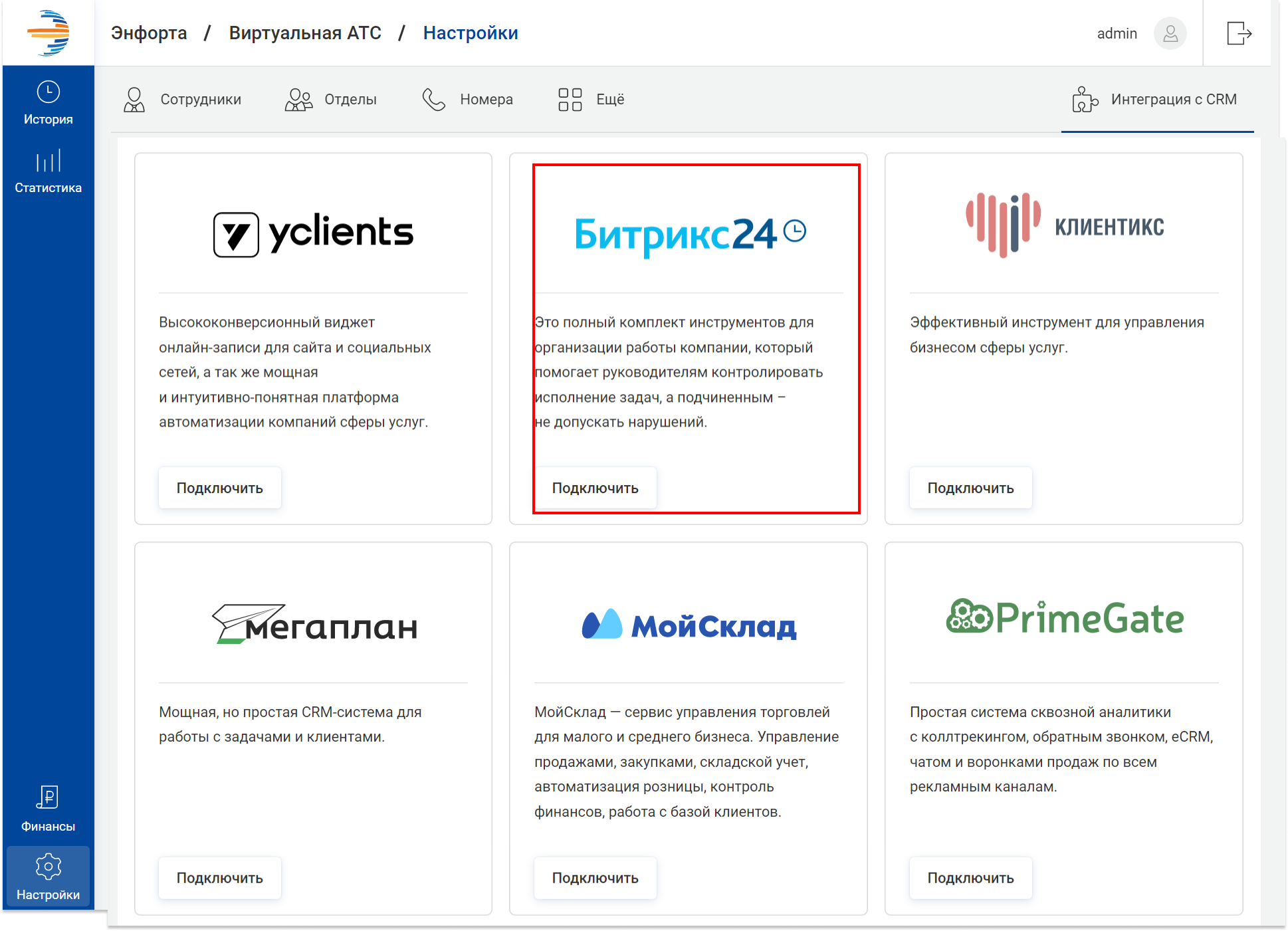This screenshot has height=931, width=1288.
Task: Open Финансы label in the sidebar
Action: pos(48,827)
